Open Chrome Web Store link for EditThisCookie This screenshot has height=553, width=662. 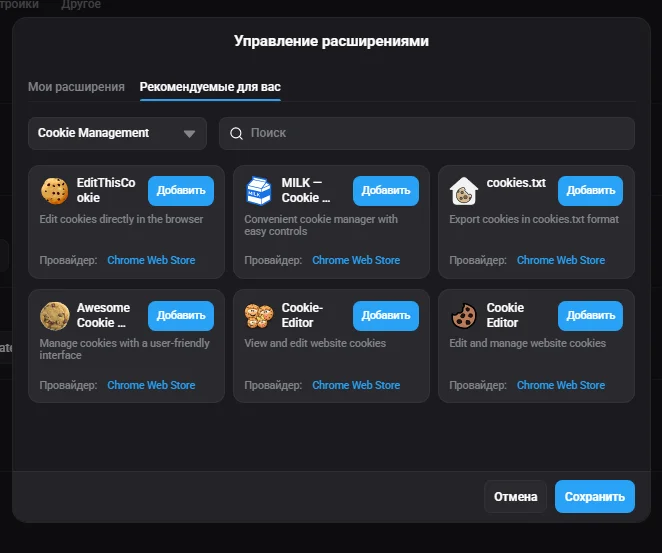[151, 260]
